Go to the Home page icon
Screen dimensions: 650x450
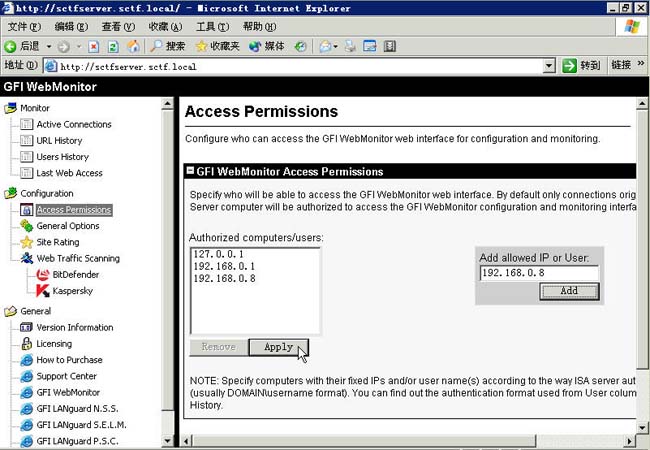(x=133, y=46)
